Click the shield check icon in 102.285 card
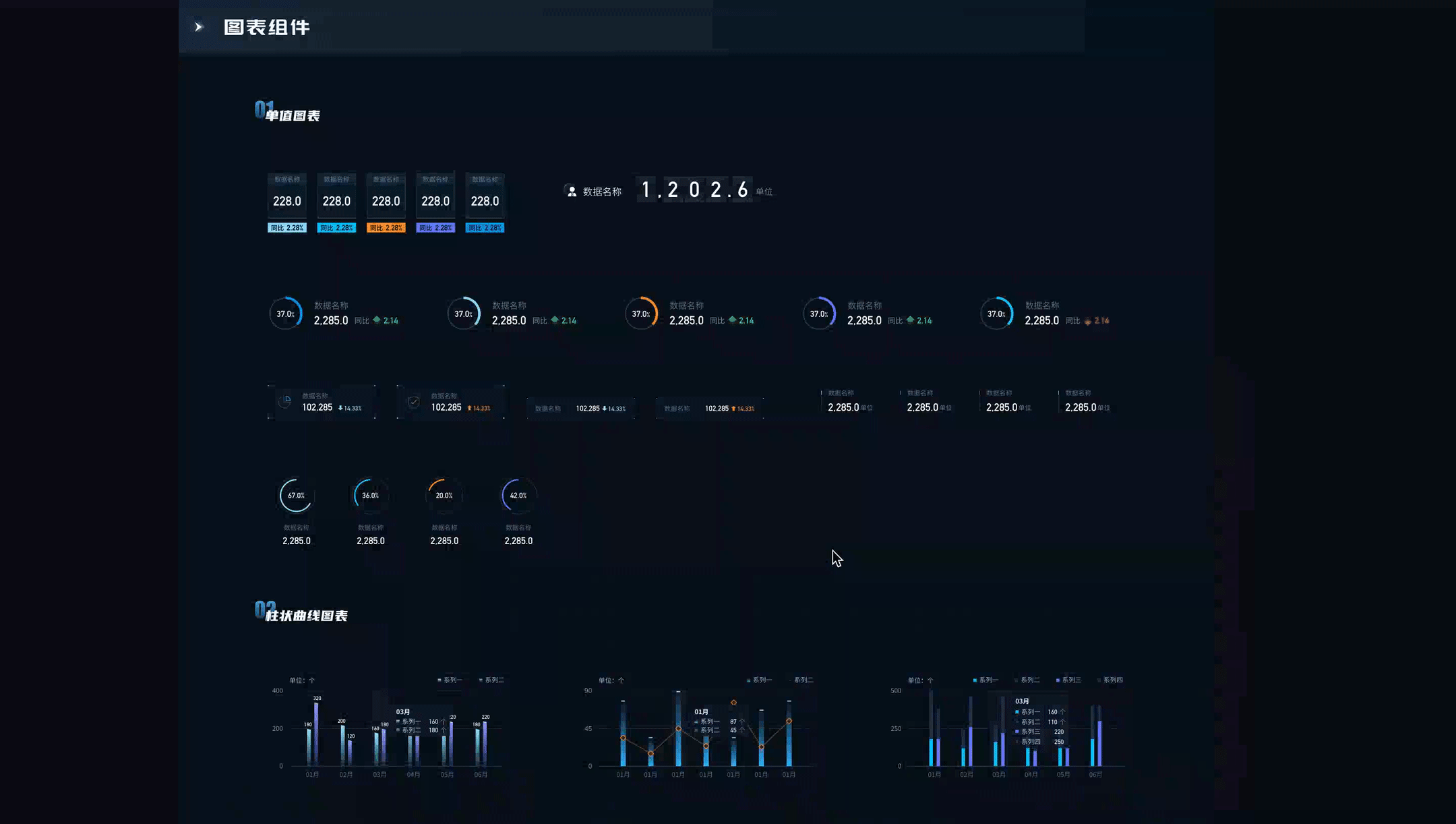 414,402
